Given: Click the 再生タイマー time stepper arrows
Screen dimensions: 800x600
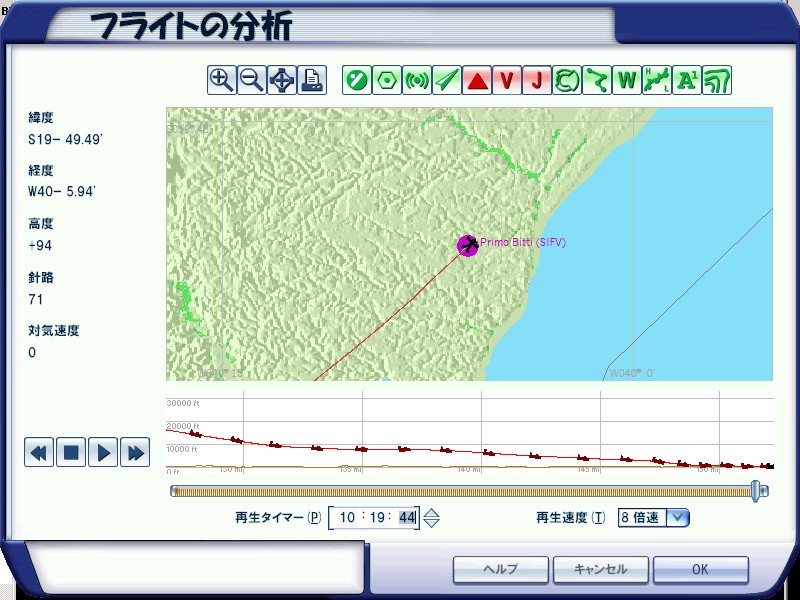Looking at the screenshot, I should coord(431,518).
